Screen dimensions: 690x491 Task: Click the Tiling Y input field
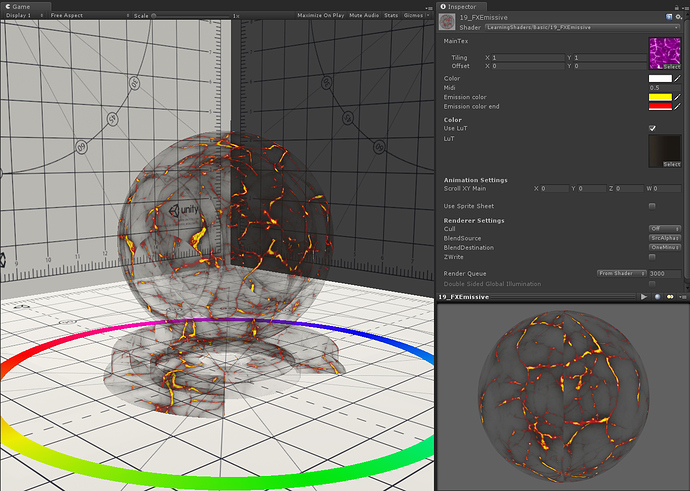point(610,58)
